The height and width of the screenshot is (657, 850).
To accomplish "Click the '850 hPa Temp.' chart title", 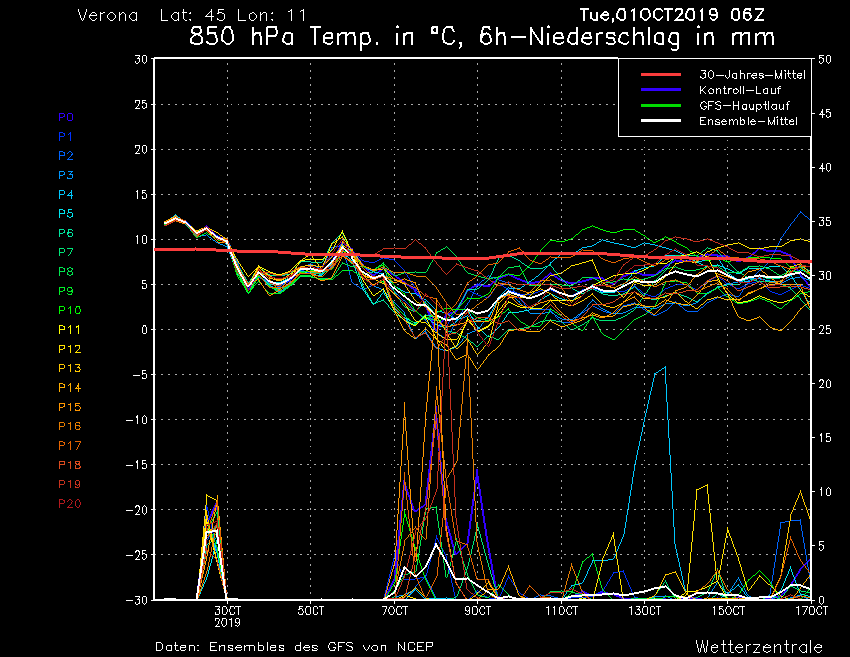I will [282, 37].
